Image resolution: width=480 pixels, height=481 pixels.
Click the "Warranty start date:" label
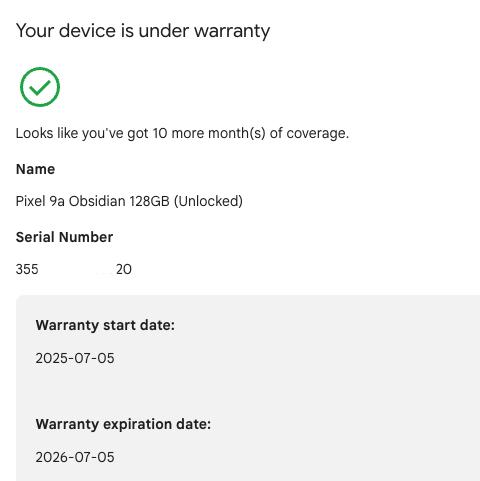(x=105, y=325)
